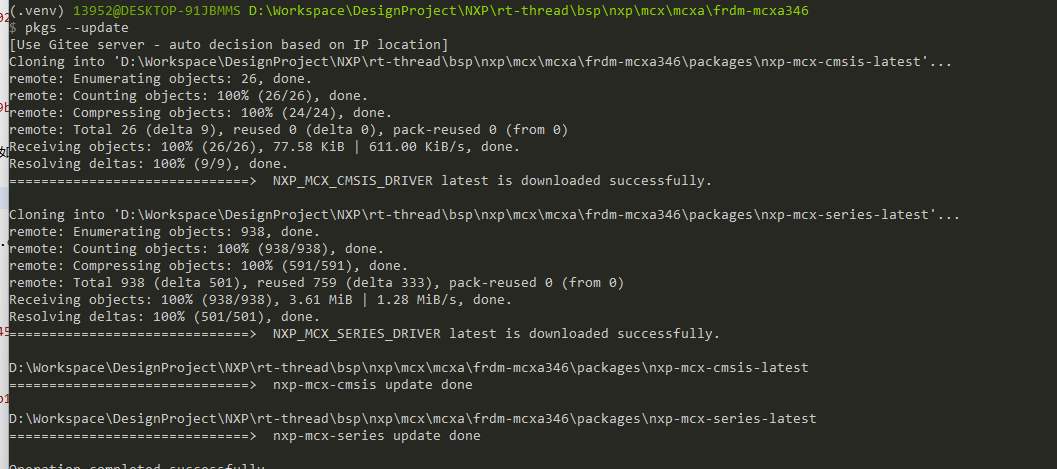Click the NXP_MCX_SERIES_DRIVER downloaded successfully message
The image size is (1057, 469).
click(496, 334)
